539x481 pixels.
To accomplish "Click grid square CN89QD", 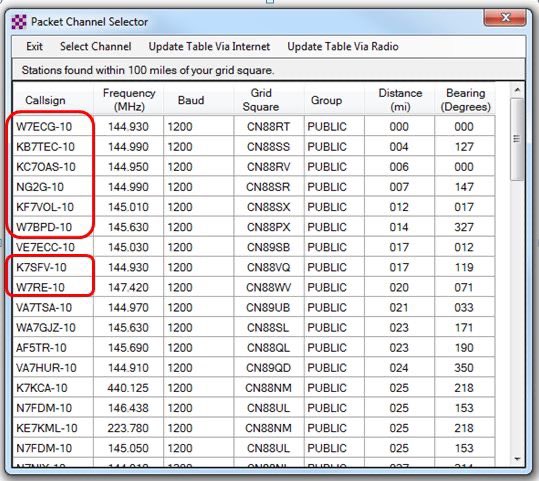I will 268,368.
